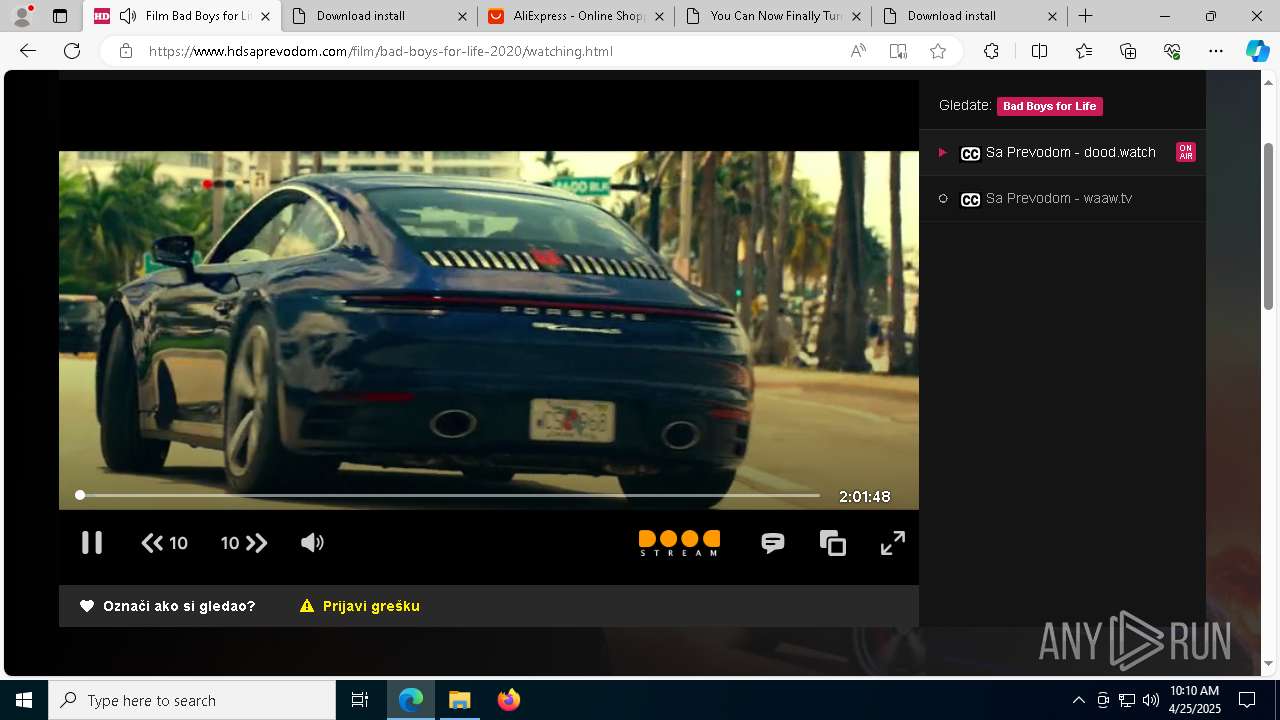Click the seek bar handle at start

80,495
